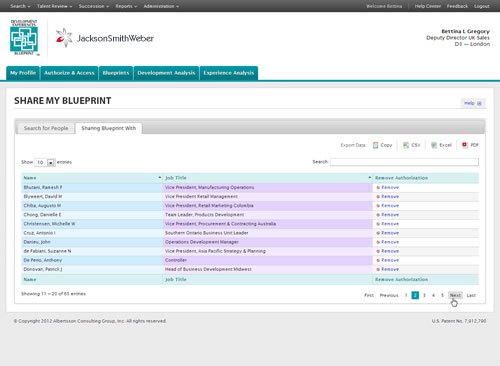
Task: Open the Blueprints tab
Action: [x=116, y=73]
